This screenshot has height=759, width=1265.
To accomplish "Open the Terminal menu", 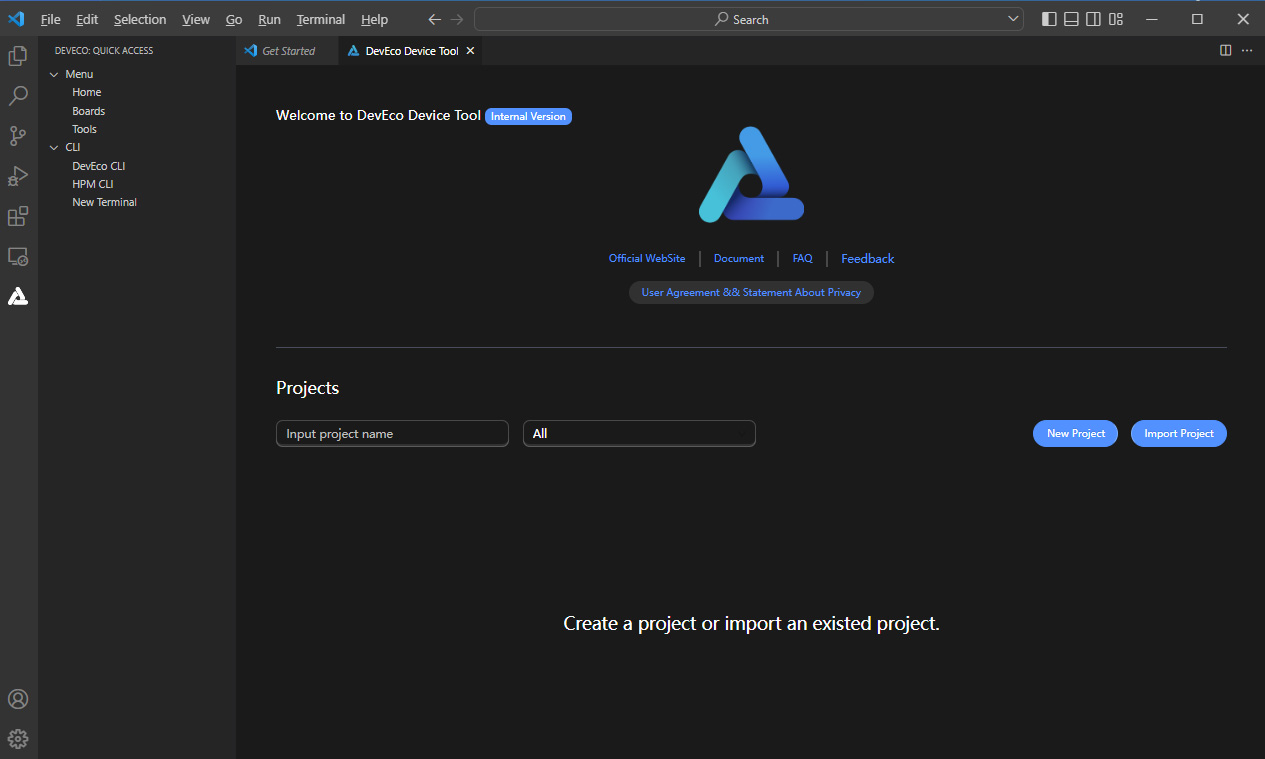I will [320, 19].
